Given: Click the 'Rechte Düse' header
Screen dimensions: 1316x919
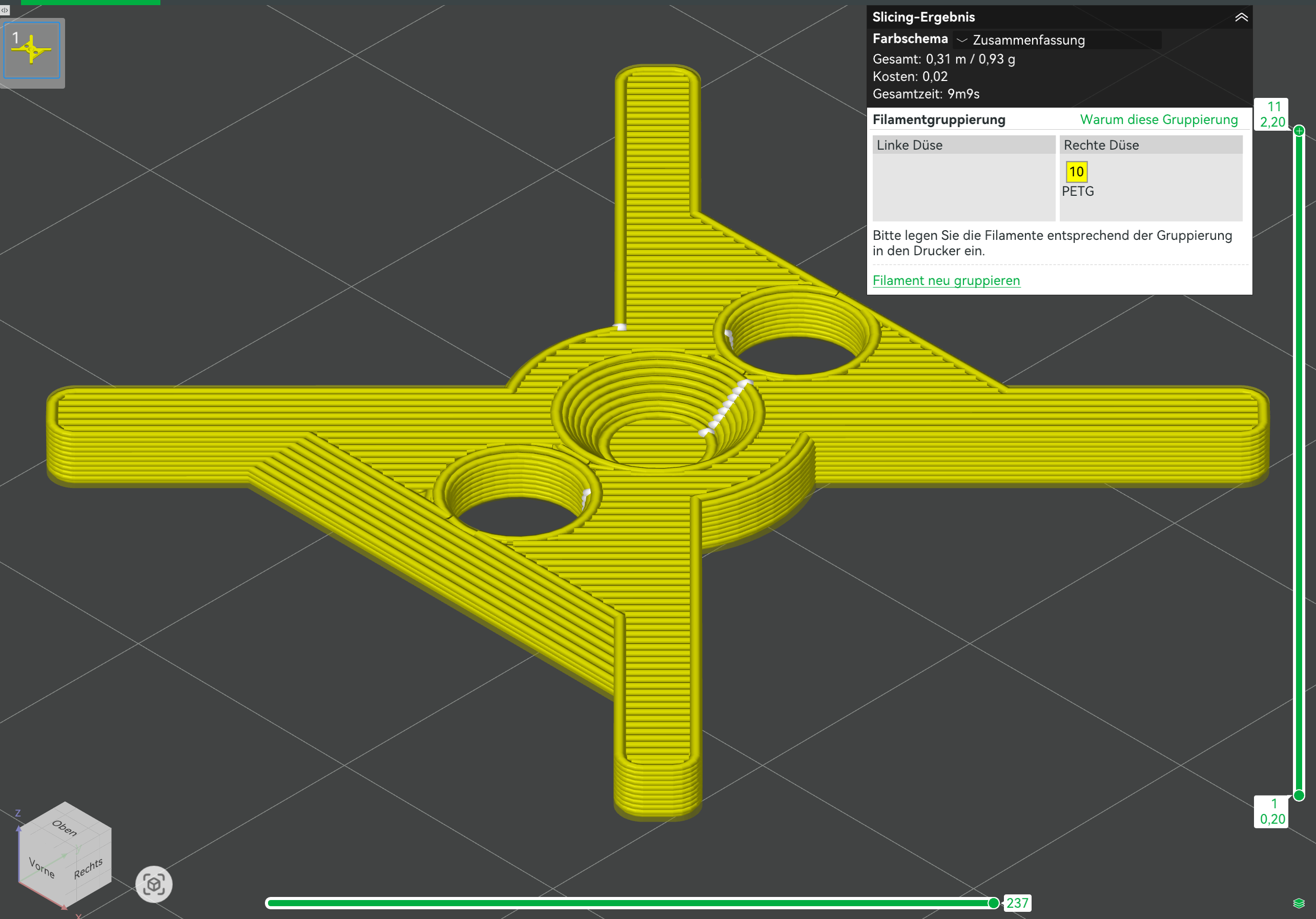Looking at the screenshot, I should coord(1150,145).
